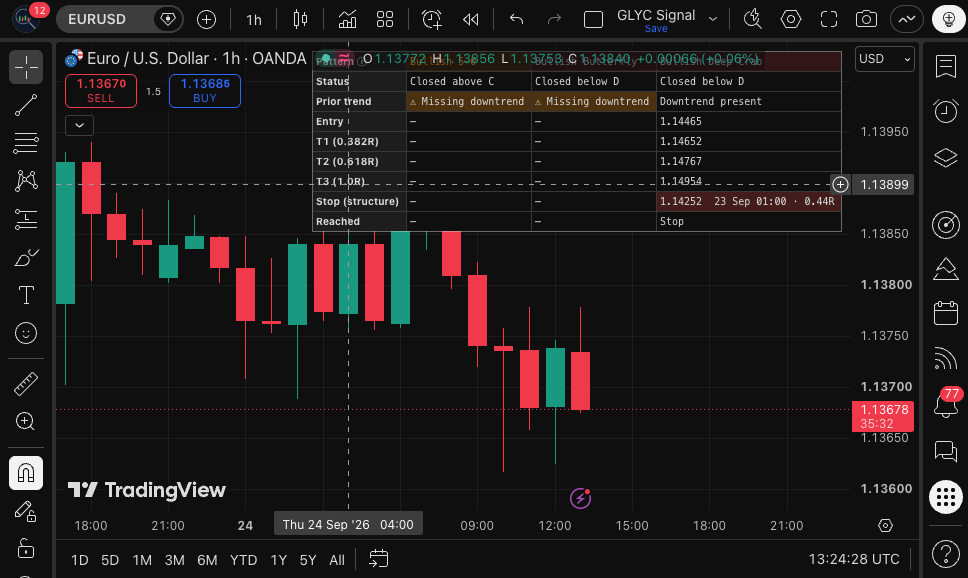This screenshot has height=578, width=968.
Task: Open indicator templates grid
Action: 385,20
